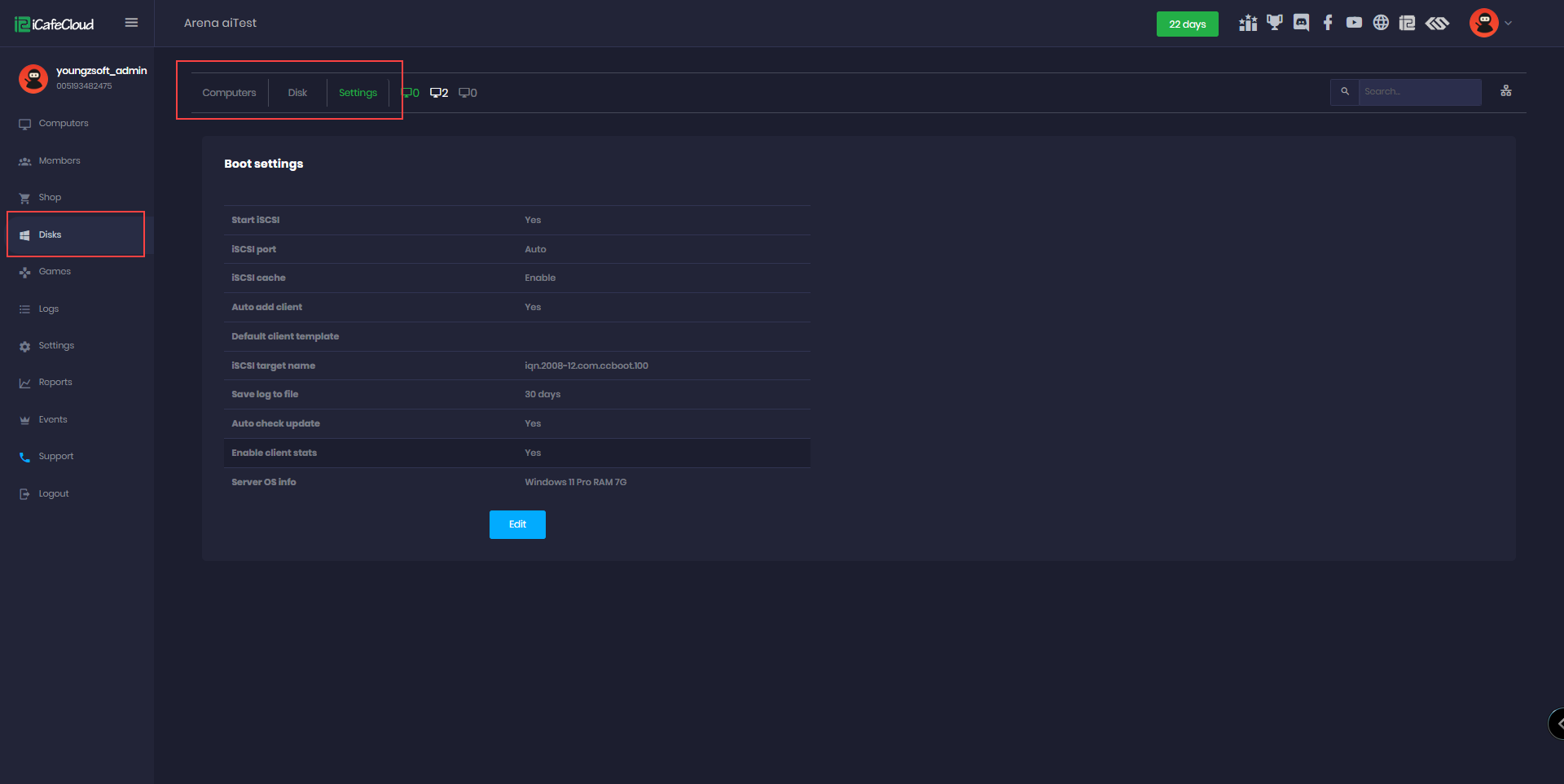This screenshot has width=1564, height=784.
Task: Open the YouTube channel icon
Action: 1355,23
